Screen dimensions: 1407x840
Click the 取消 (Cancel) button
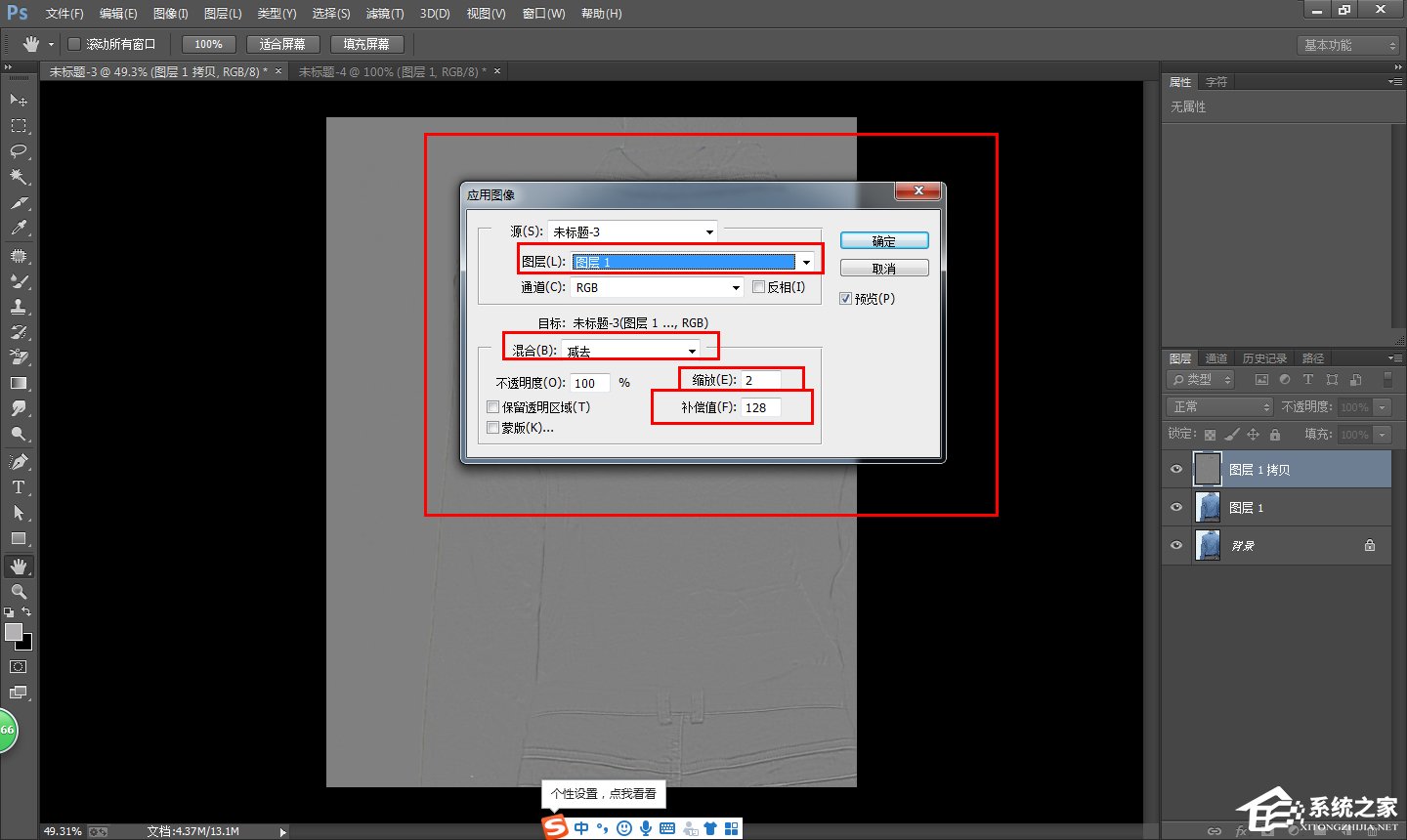point(883,269)
